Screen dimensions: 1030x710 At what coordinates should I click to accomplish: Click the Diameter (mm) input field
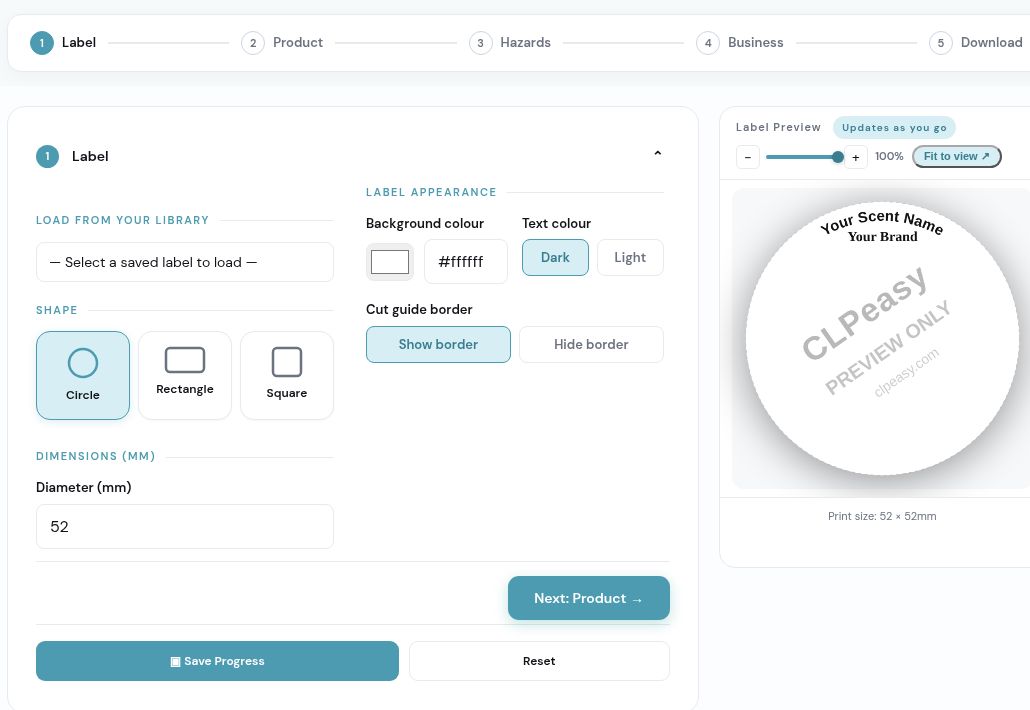[x=185, y=527]
